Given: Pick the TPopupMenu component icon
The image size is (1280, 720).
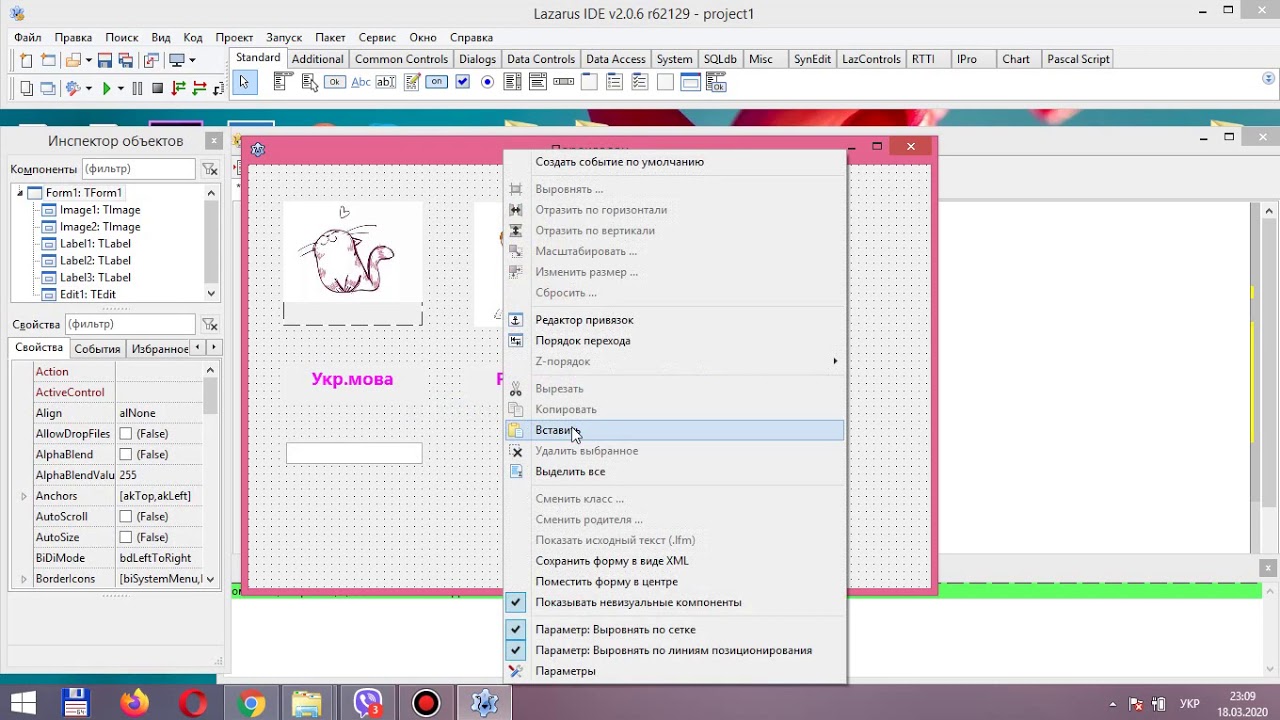Looking at the screenshot, I should pyautogui.click(x=309, y=82).
